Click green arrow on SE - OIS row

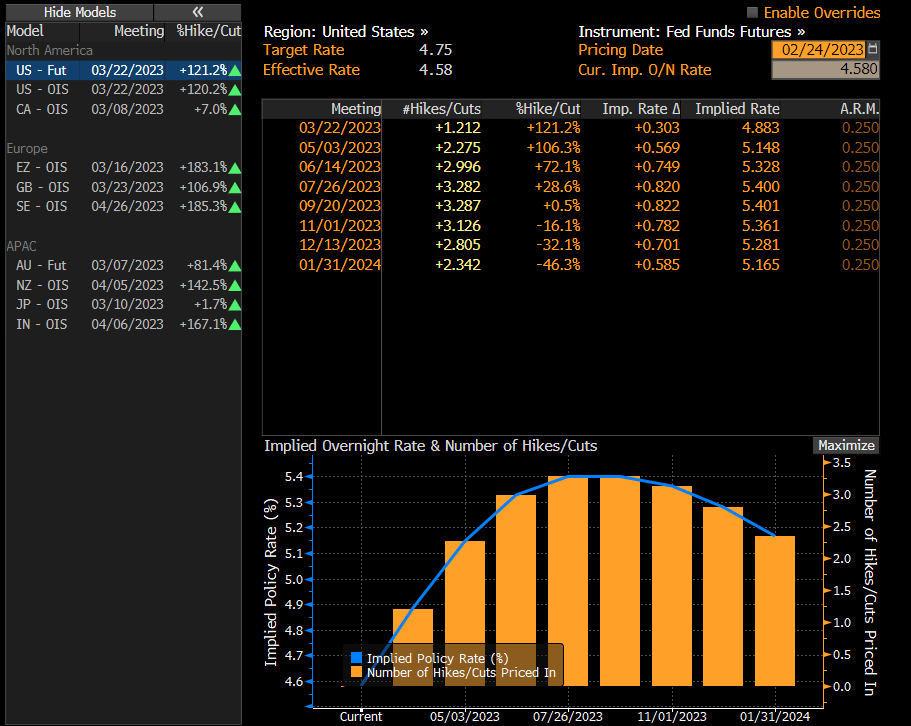[x=235, y=207]
